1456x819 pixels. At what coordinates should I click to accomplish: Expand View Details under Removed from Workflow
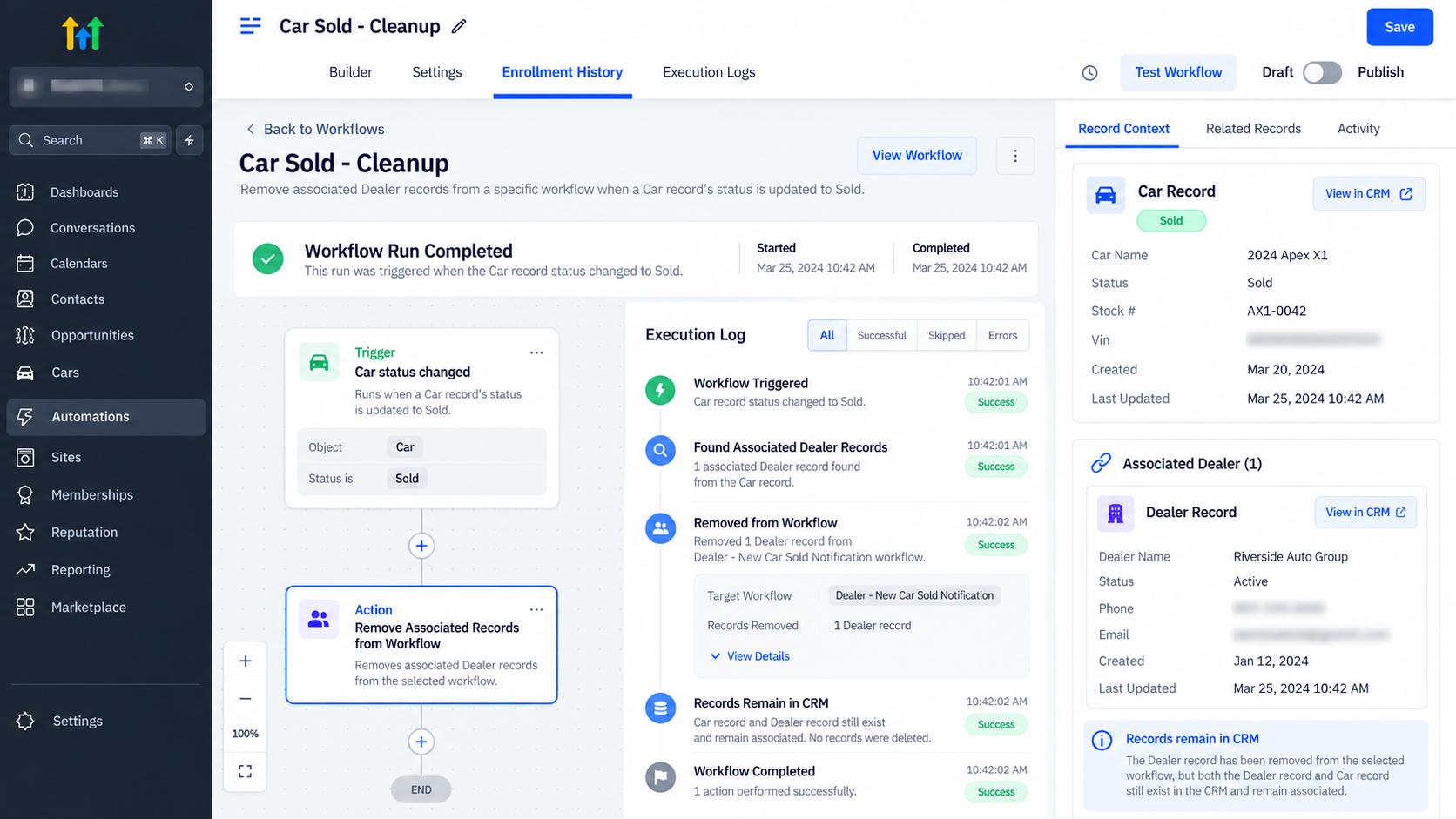[x=750, y=656]
